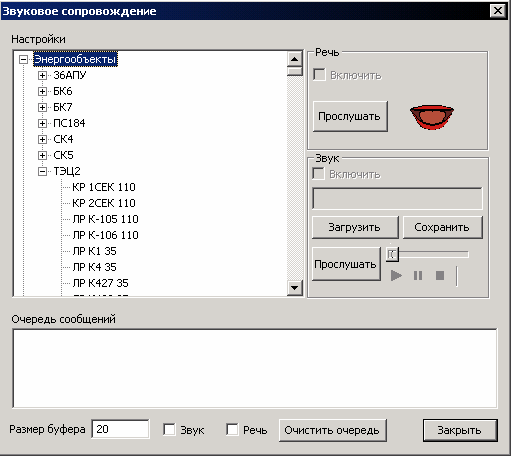
Task: Click the Размер буфера input field
Action: tap(120, 429)
